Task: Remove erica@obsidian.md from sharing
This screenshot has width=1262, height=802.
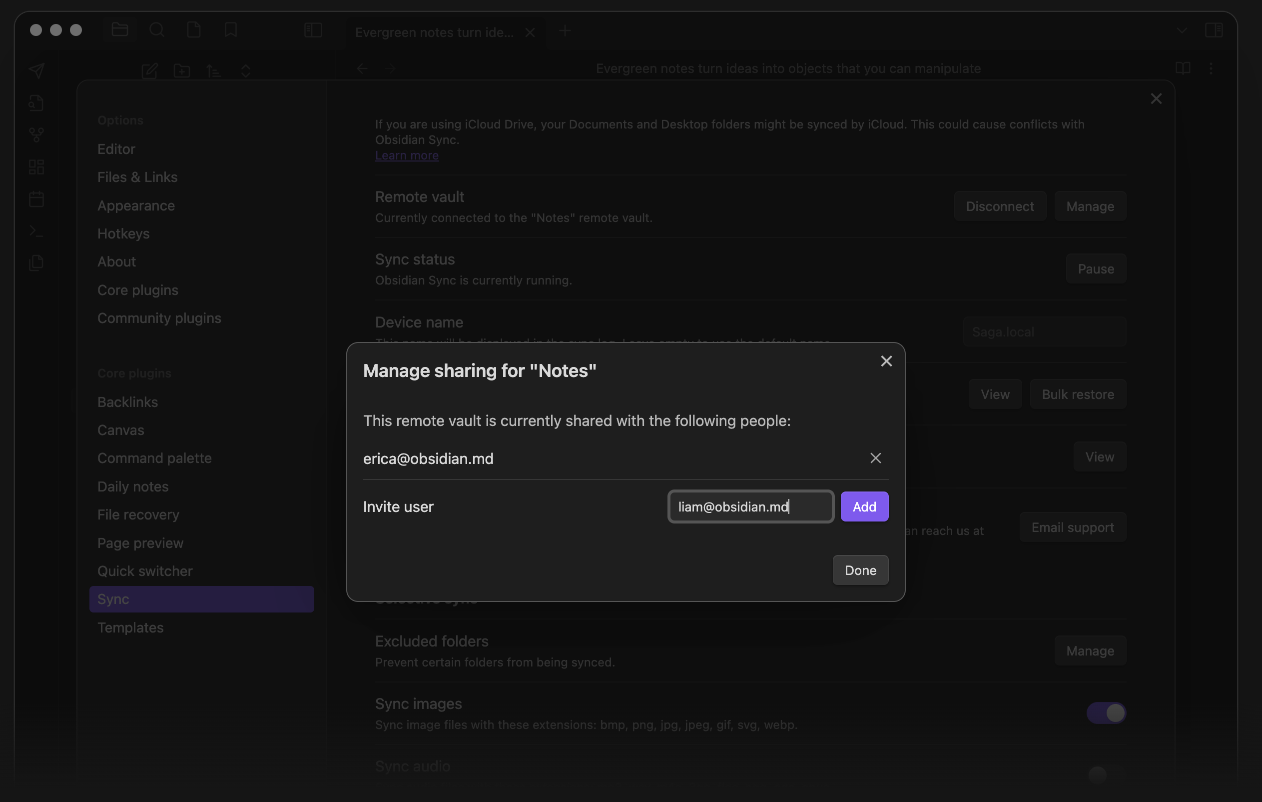Action: 876,458
